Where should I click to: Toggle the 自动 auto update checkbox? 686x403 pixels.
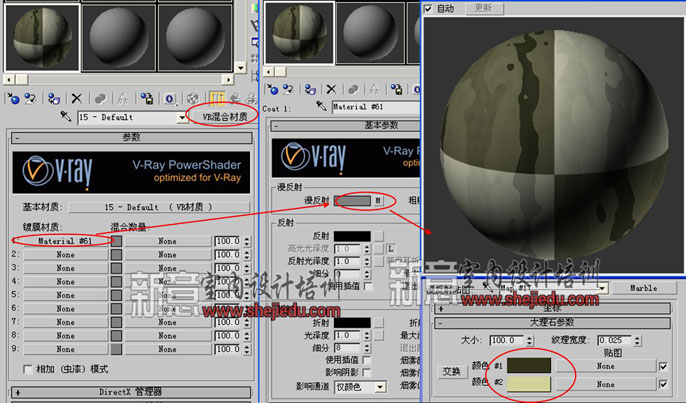tap(429, 8)
